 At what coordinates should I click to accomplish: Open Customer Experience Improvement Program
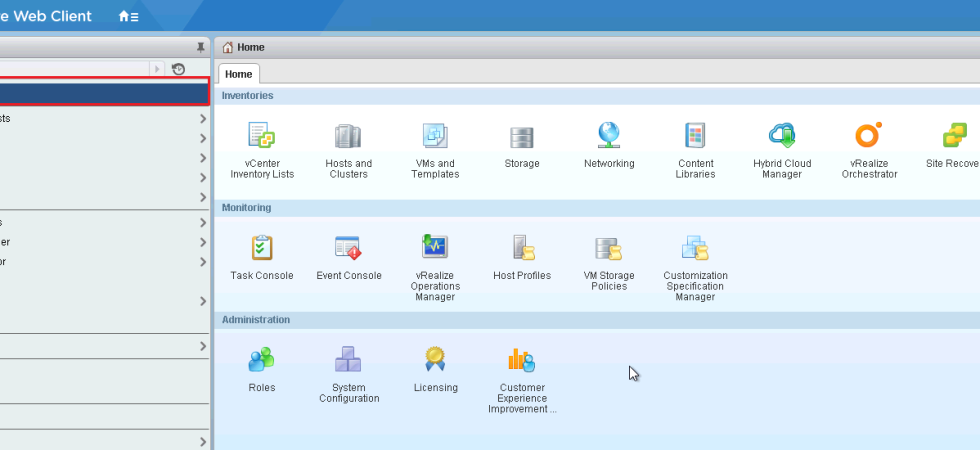(x=522, y=381)
